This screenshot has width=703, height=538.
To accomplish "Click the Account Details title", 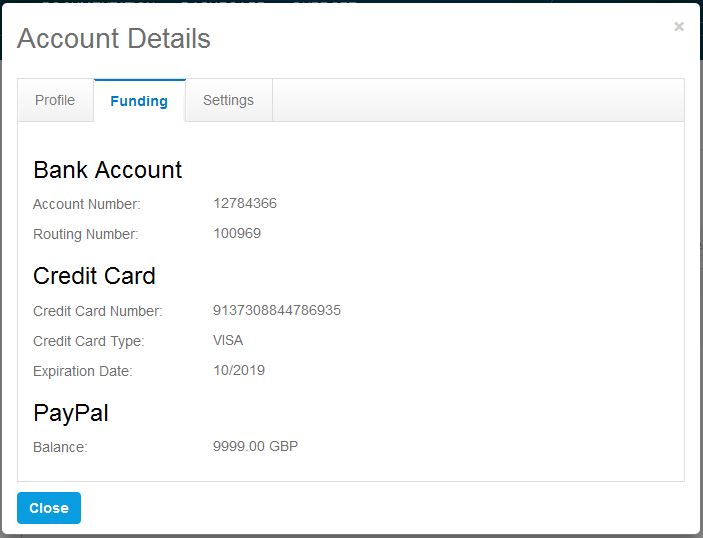I will coord(114,38).
